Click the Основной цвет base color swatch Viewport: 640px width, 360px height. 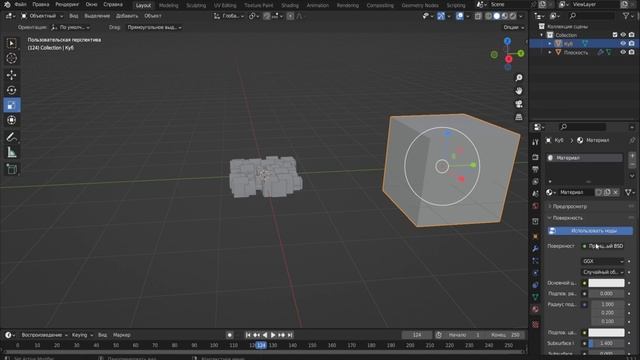pos(606,283)
